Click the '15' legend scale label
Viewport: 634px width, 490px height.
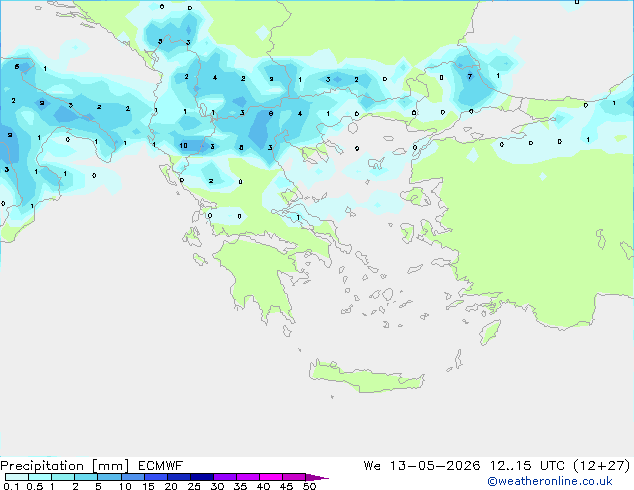tap(148, 486)
